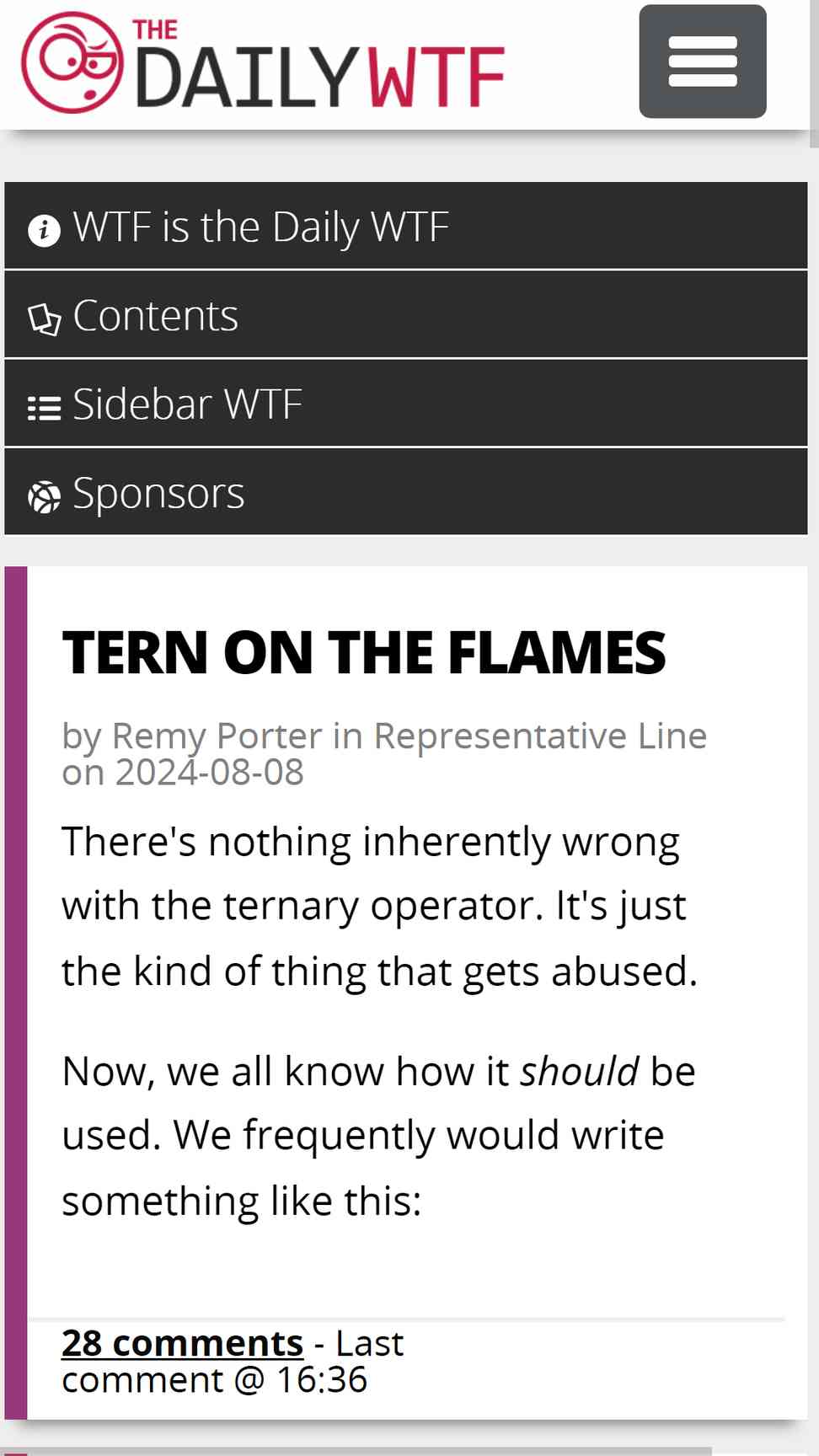Viewport: 819px width, 1456px height.
Task: Click the Sponsors ball icon
Action: [x=44, y=496]
